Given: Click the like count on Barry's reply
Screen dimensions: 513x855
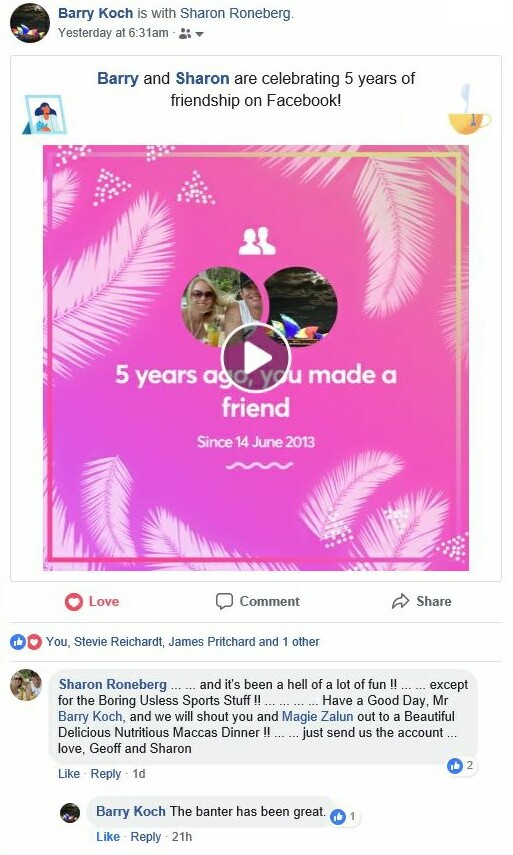Looking at the screenshot, I should (344, 816).
